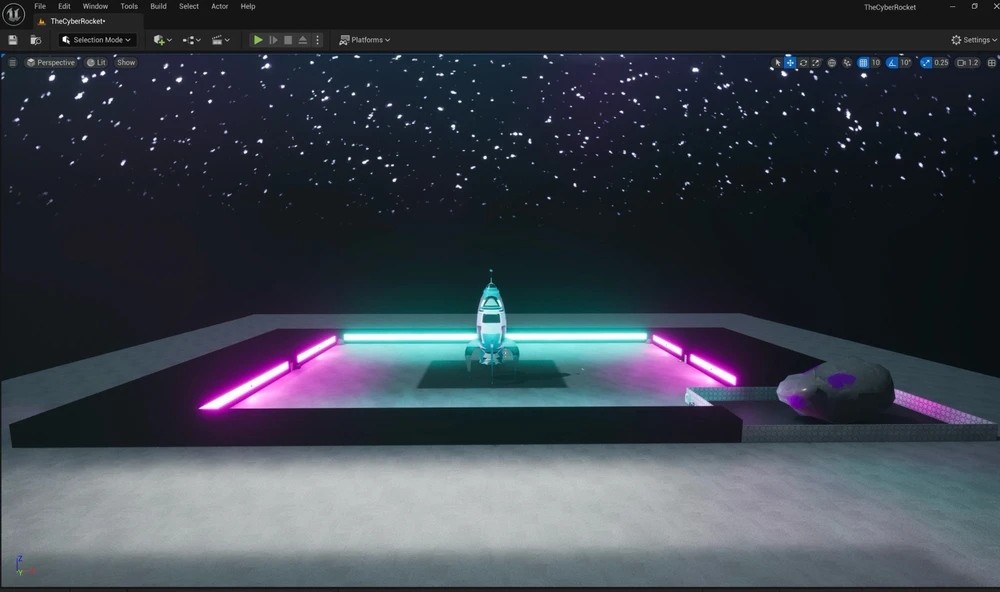Expand the Platforms dropdown
This screenshot has width=1000, height=592.
(x=365, y=40)
